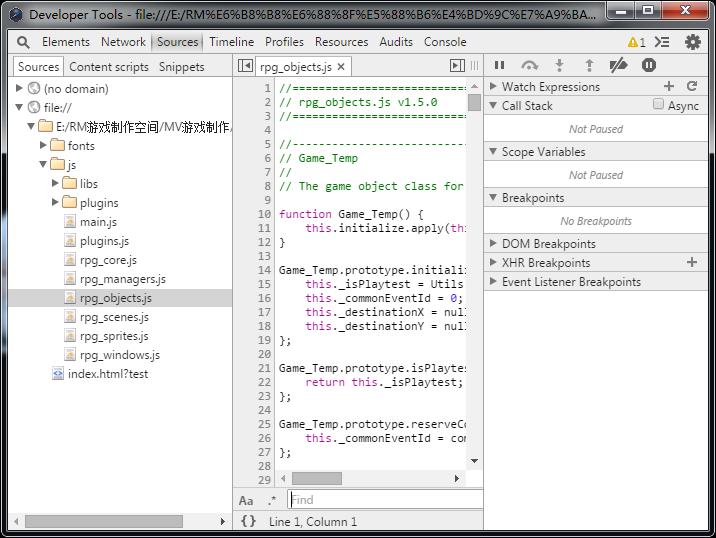
Task: Pretty print the source with braces icon
Action: pyautogui.click(x=248, y=521)
